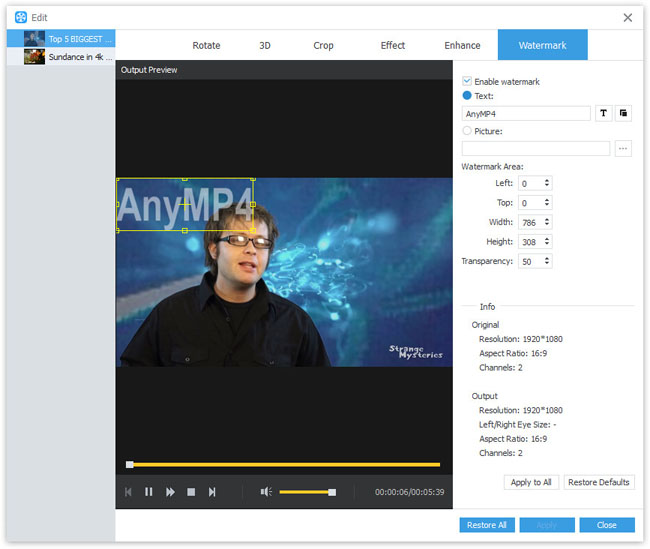Mute the audio speaker icon
This screenshot has width=650, height=549.
pos(266,492)
